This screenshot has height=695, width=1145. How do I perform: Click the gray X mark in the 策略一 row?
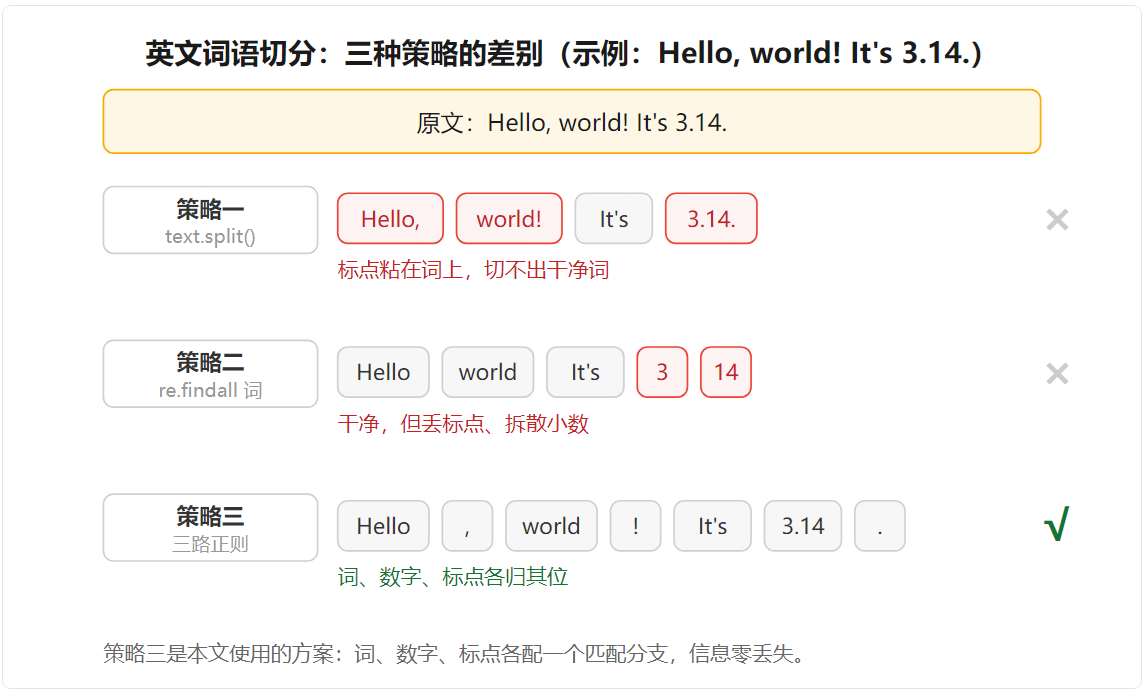[x=1057, y=220]
